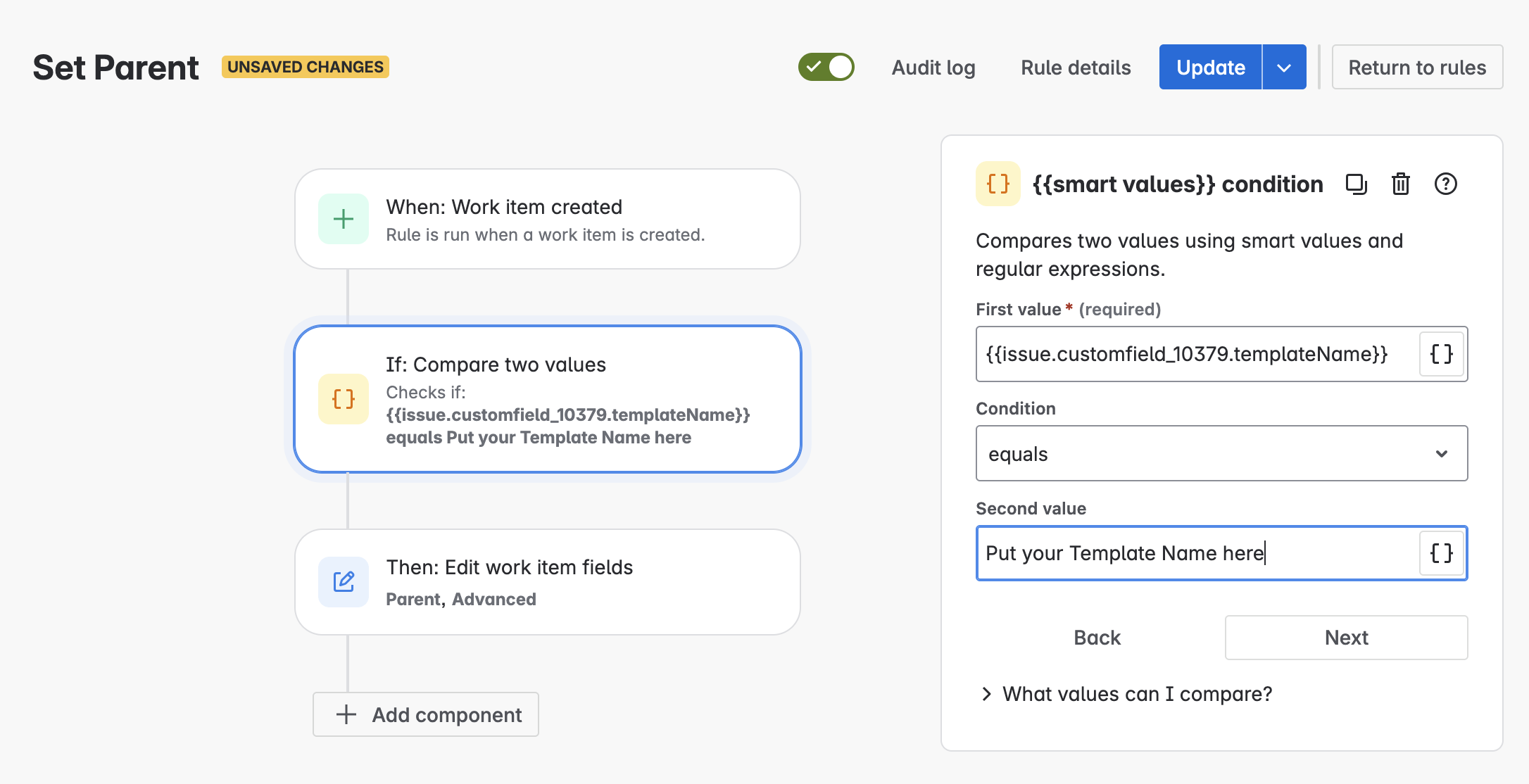
Task: Click the Back button
Action: click(1097, 638)
